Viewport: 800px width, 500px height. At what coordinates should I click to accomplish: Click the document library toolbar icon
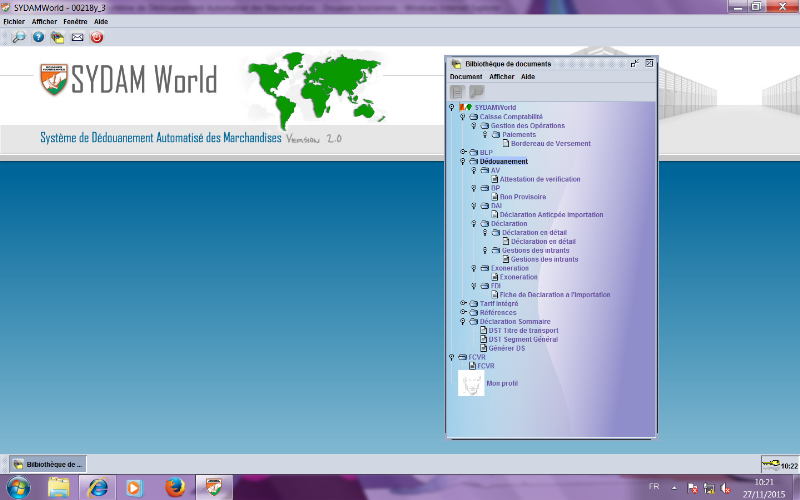[x=58, y=37]
